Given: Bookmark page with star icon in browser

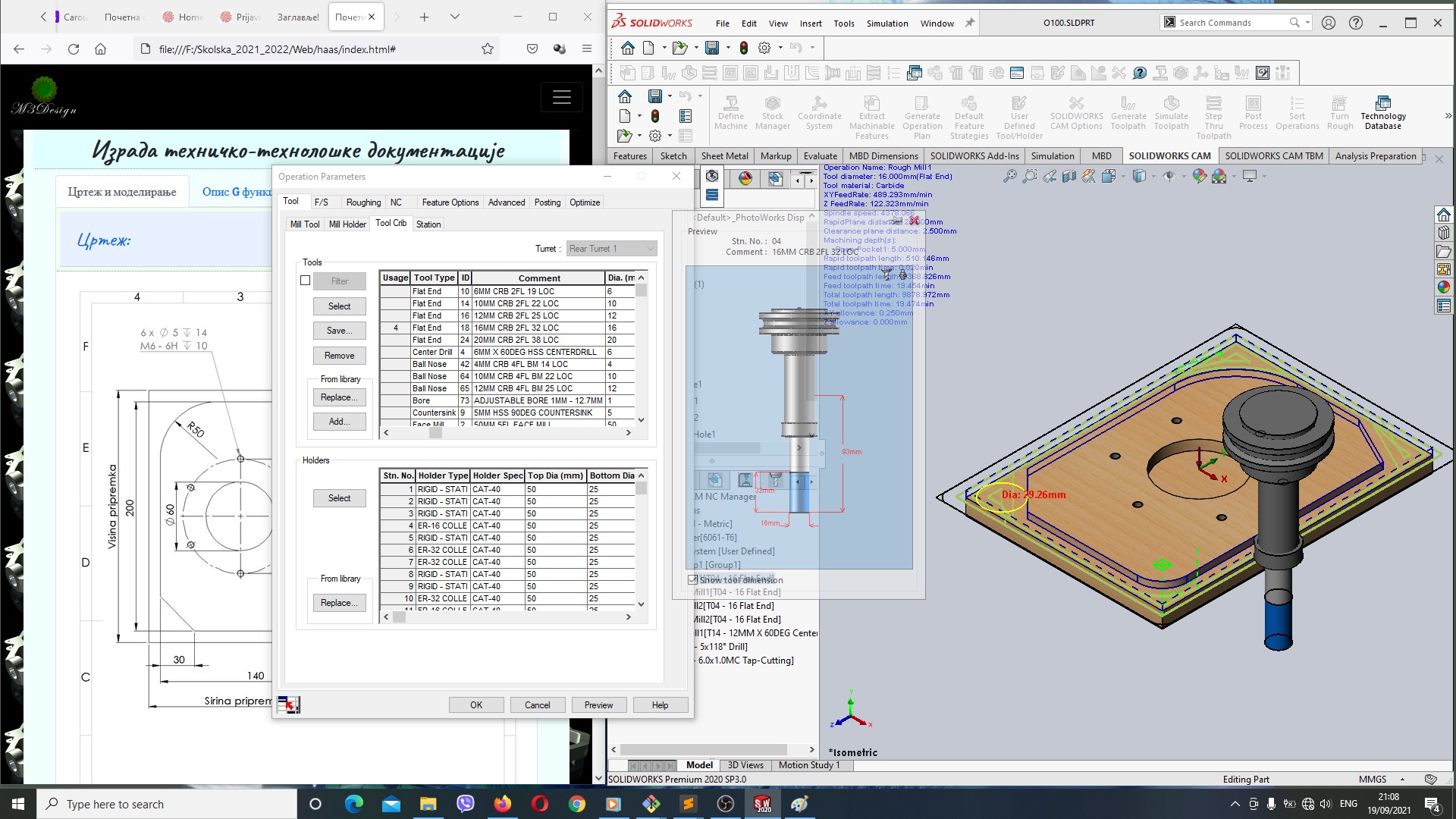Looking at the screenshot, I should click(488, 49).
